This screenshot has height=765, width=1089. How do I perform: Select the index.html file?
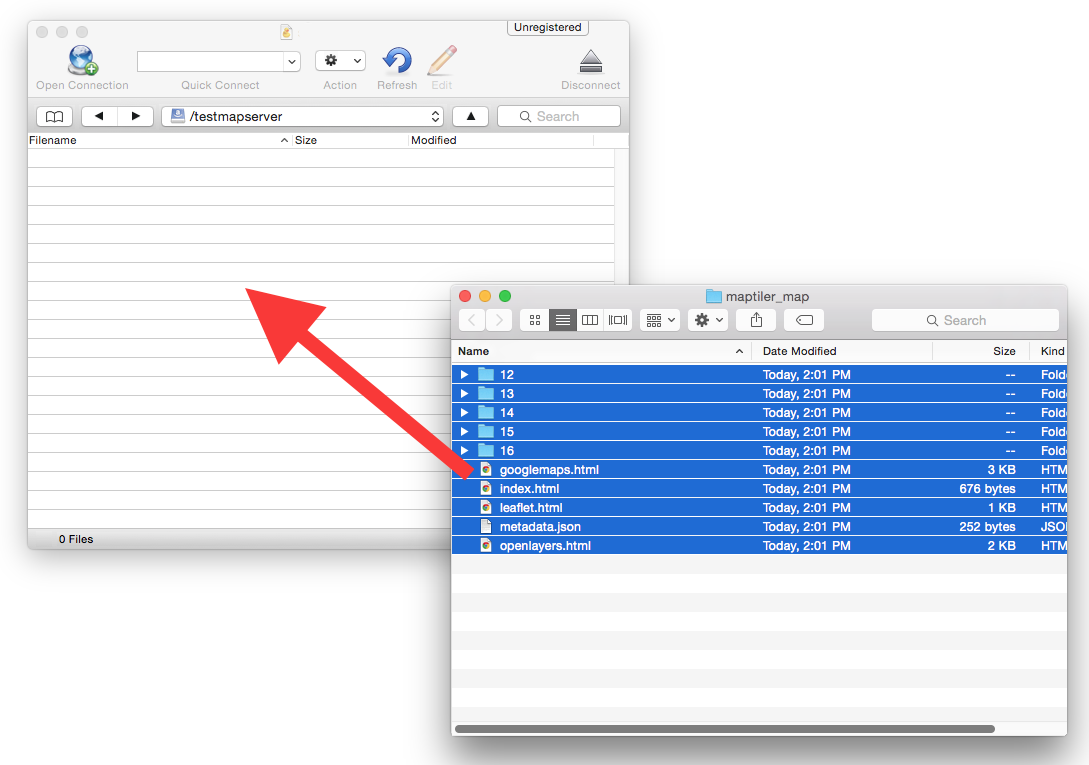coord(529,489)
